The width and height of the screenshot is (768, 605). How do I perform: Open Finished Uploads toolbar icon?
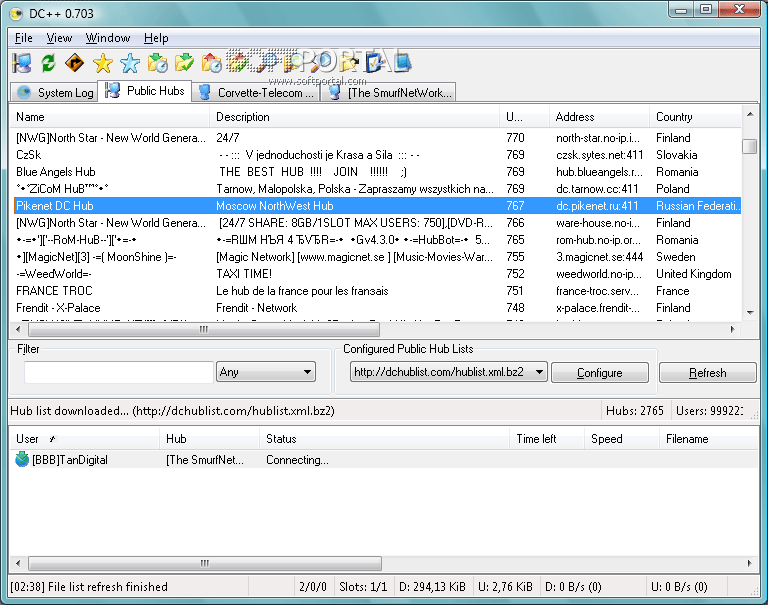[239, 63]
